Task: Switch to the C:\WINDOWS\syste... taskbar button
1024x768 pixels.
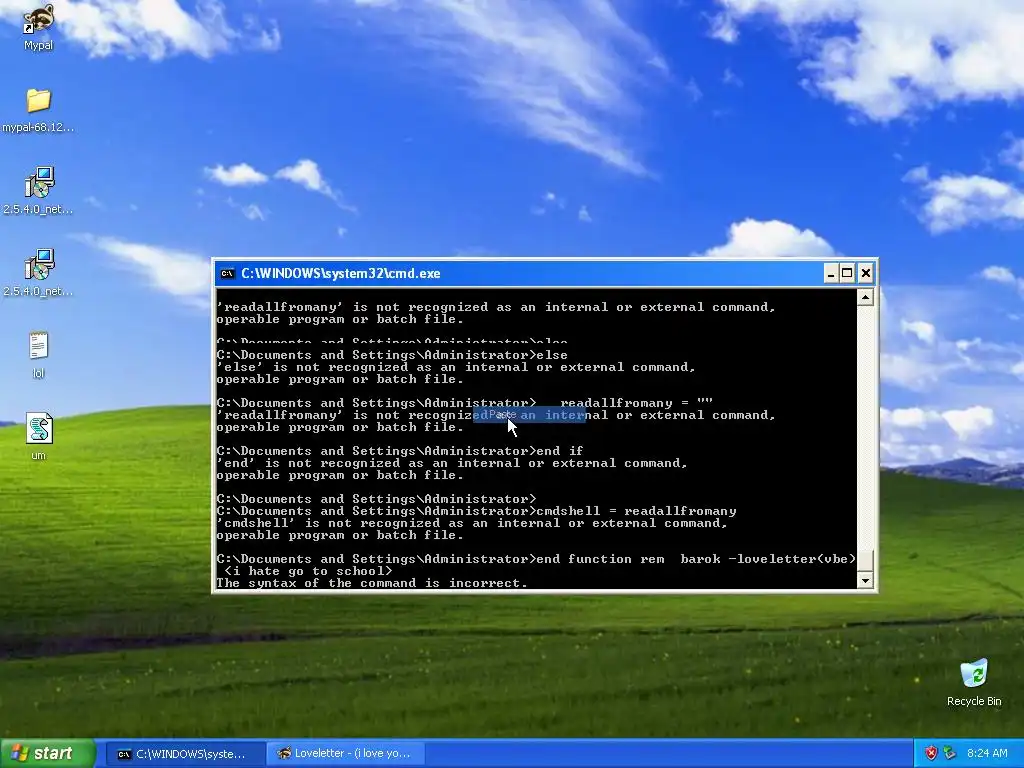Action: point(184,754)
